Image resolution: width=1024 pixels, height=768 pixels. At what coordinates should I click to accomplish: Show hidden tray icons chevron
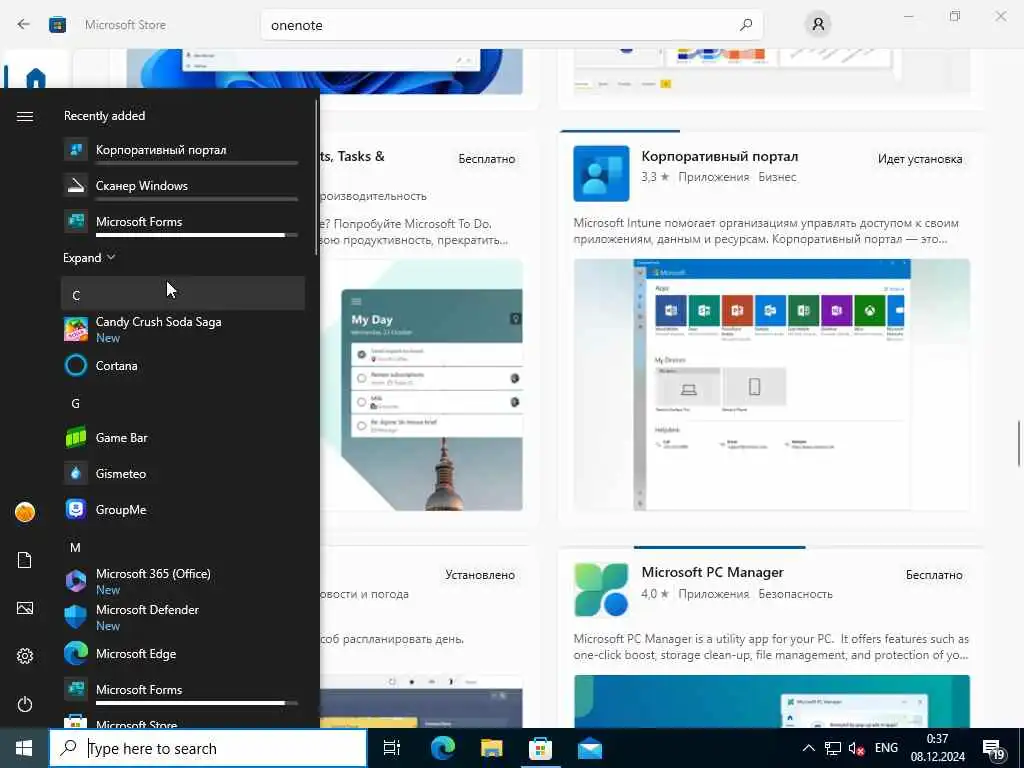point(808,748)
